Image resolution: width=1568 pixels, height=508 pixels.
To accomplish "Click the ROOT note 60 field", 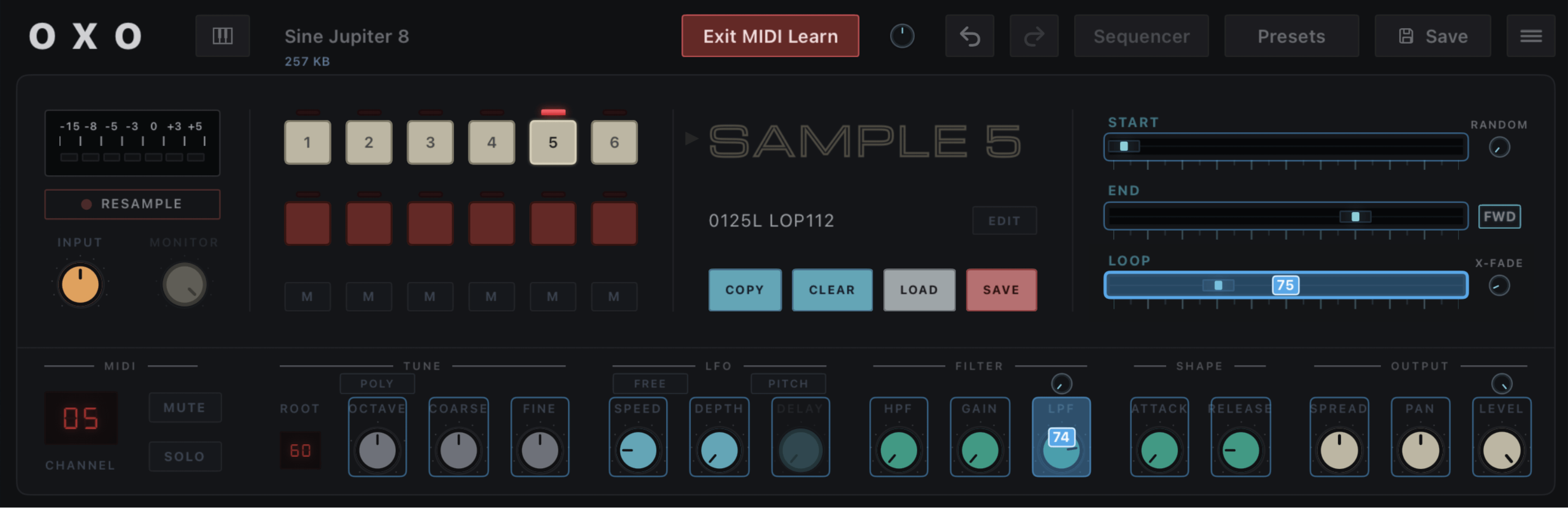I will (x=300, y=451).
